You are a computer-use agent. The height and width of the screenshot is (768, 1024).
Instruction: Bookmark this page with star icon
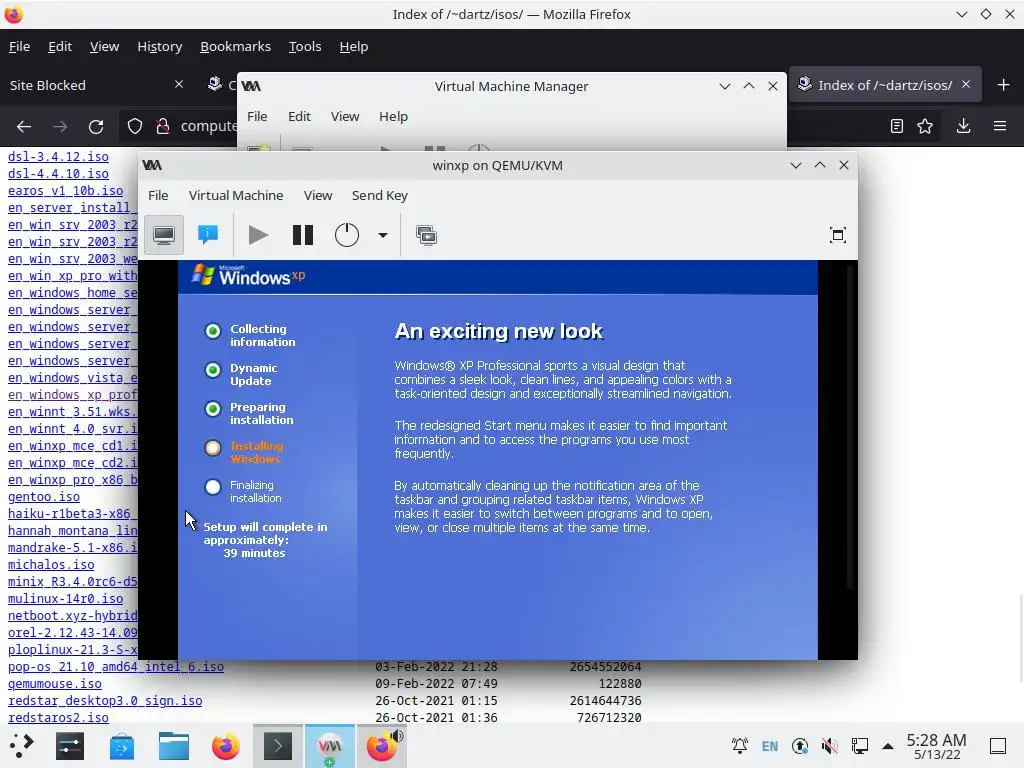point(925,126)
